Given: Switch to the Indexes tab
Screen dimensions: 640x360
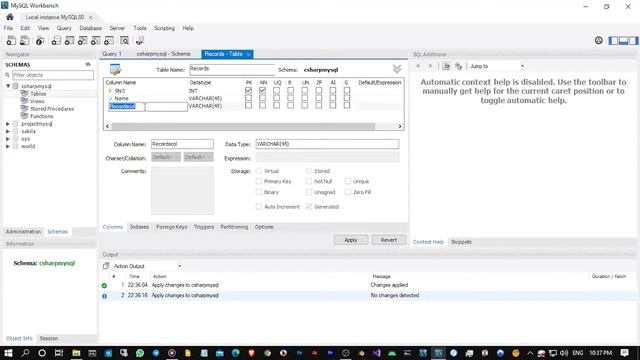Looking at the screenshot, I should pos(139,227).
